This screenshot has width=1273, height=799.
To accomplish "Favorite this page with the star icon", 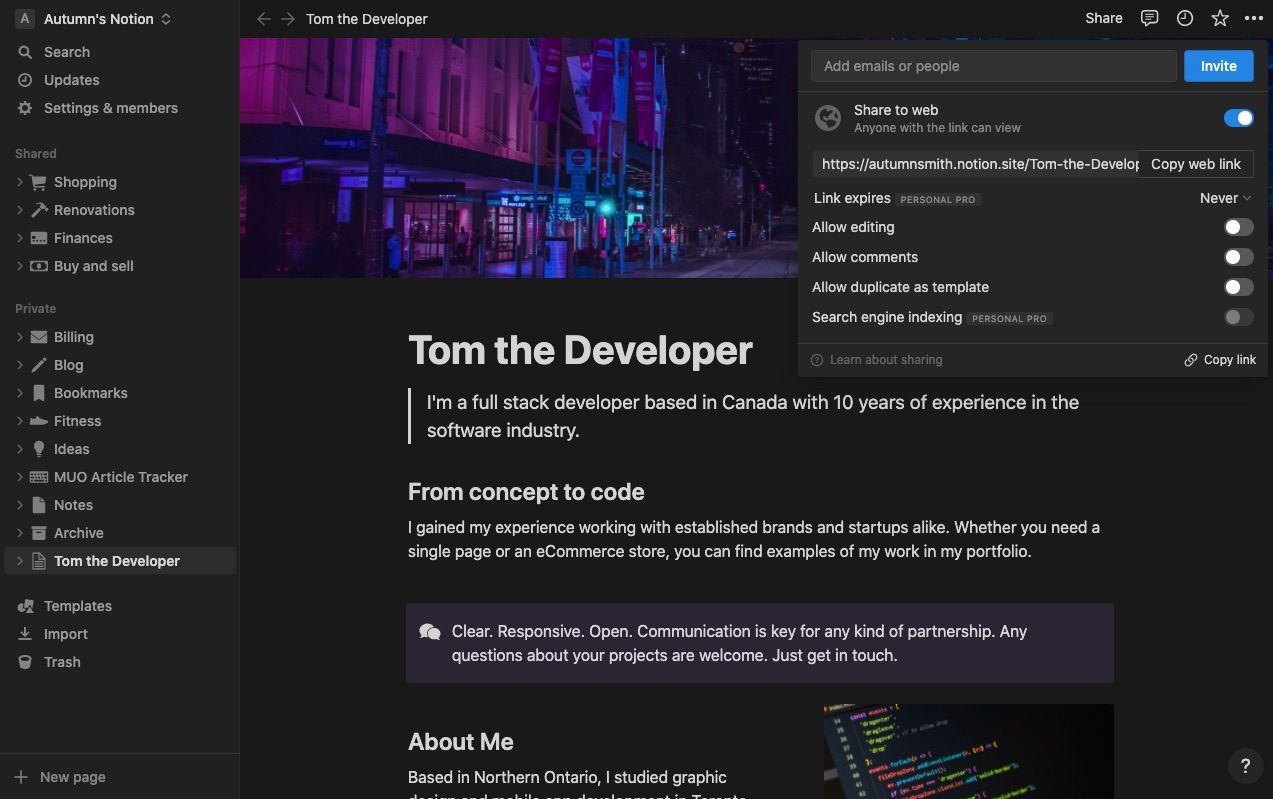I will click(1220, 18).
